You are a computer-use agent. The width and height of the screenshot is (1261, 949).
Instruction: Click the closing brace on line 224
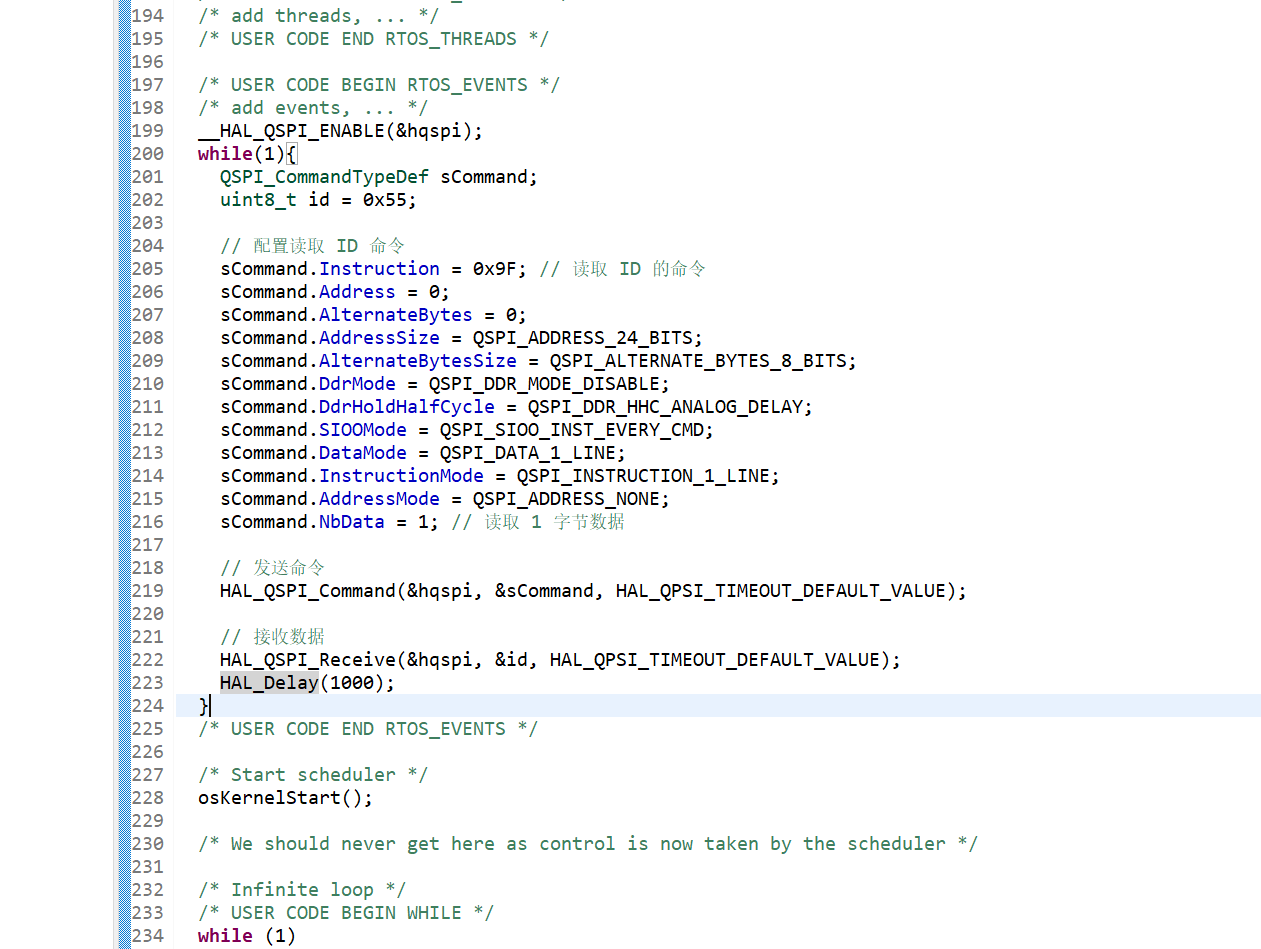click(200, 705)
